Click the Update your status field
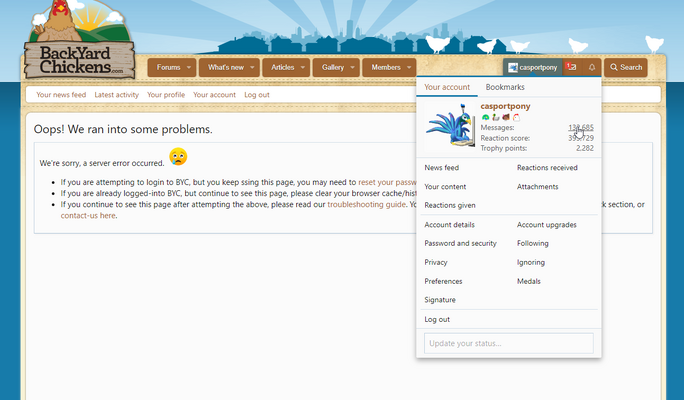The height and width of the screenshot is (400, 684). (x=509, y=343)
